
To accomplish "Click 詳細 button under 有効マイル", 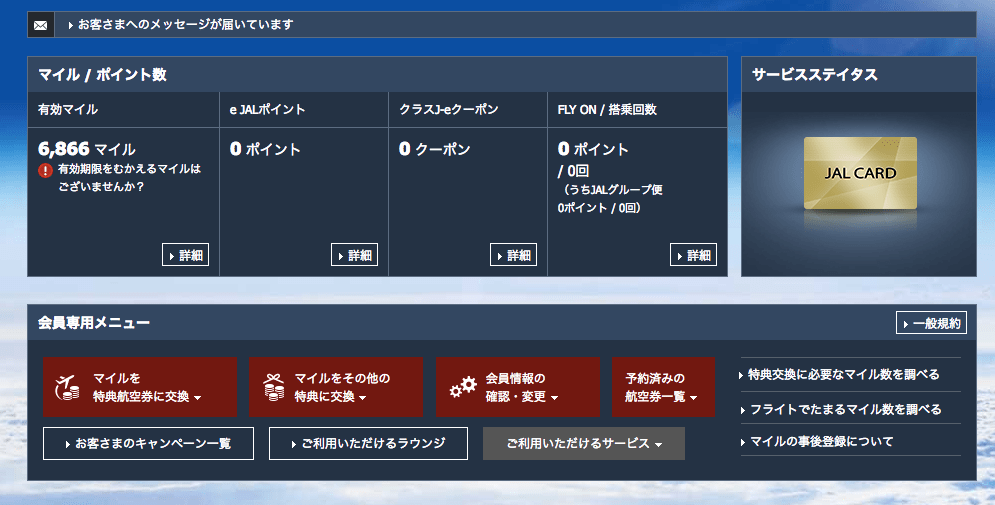I will coord(185,255).
